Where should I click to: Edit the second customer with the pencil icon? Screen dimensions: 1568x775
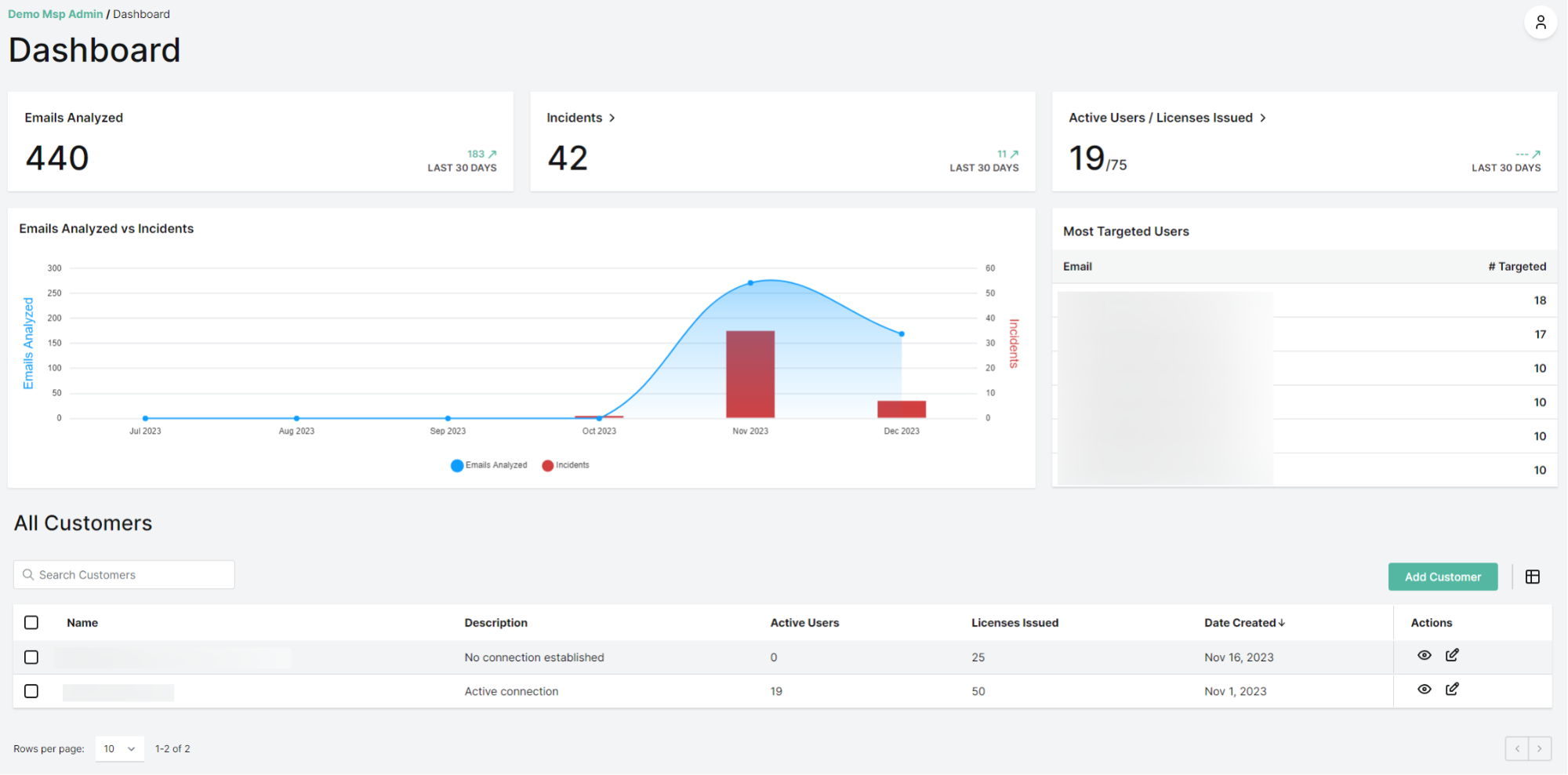1452,689
